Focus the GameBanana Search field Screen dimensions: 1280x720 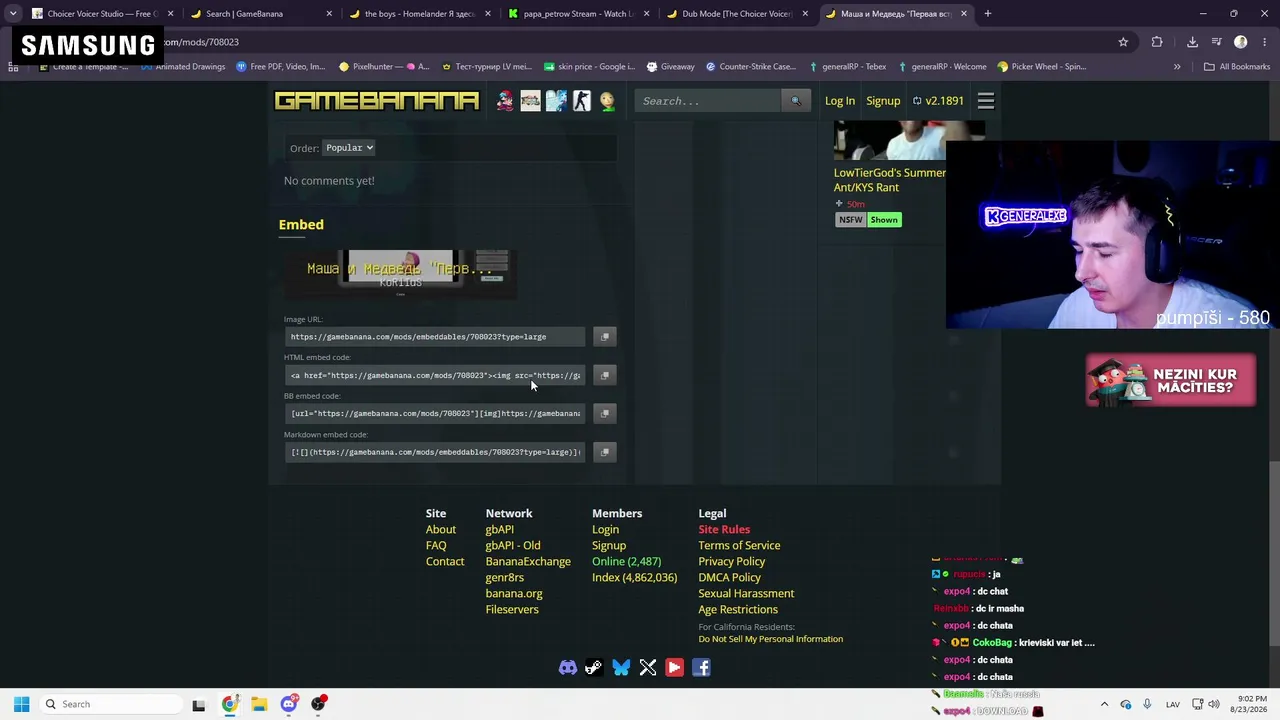click(x=708, y=101)
